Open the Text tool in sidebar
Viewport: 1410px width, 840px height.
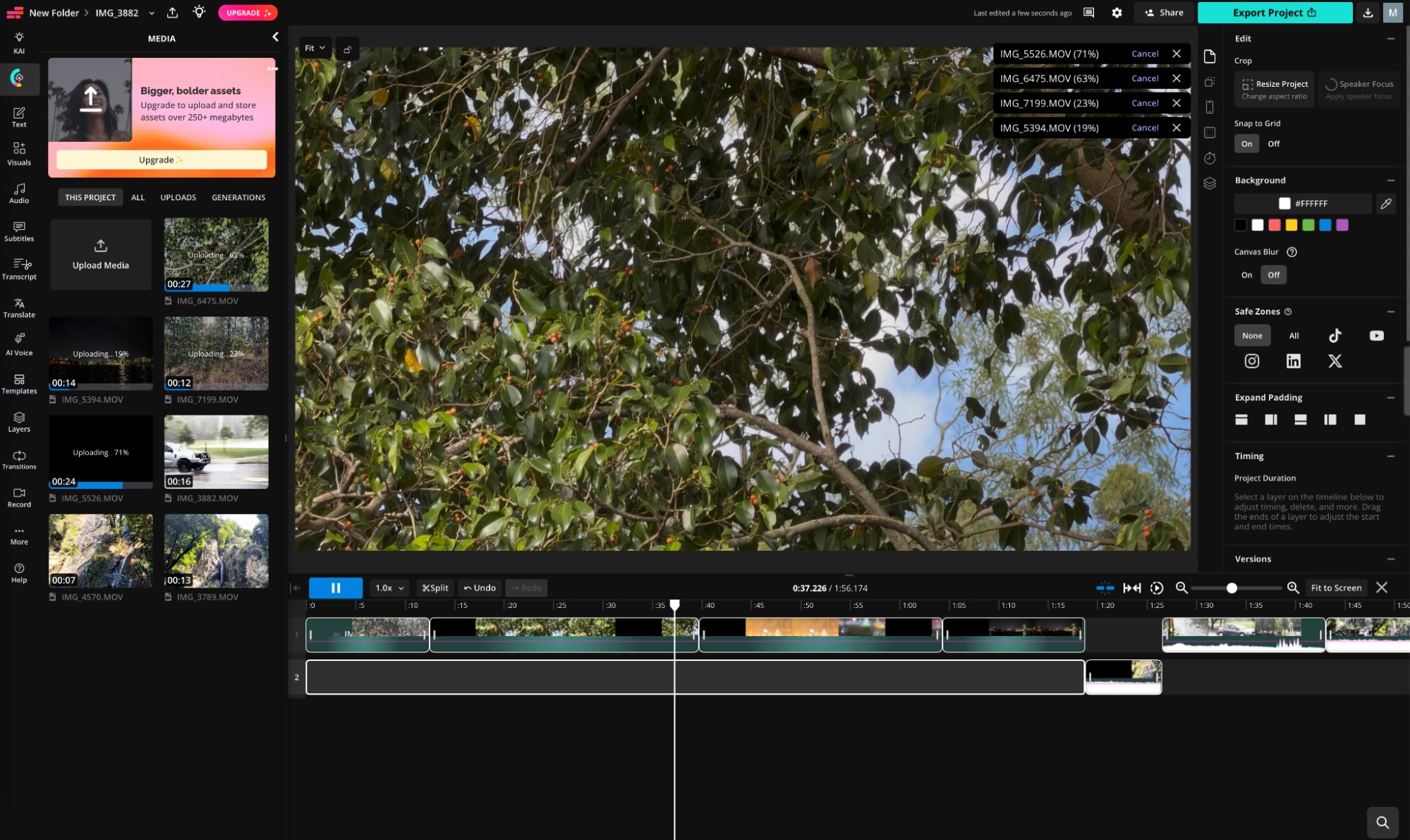coord(19,117)
